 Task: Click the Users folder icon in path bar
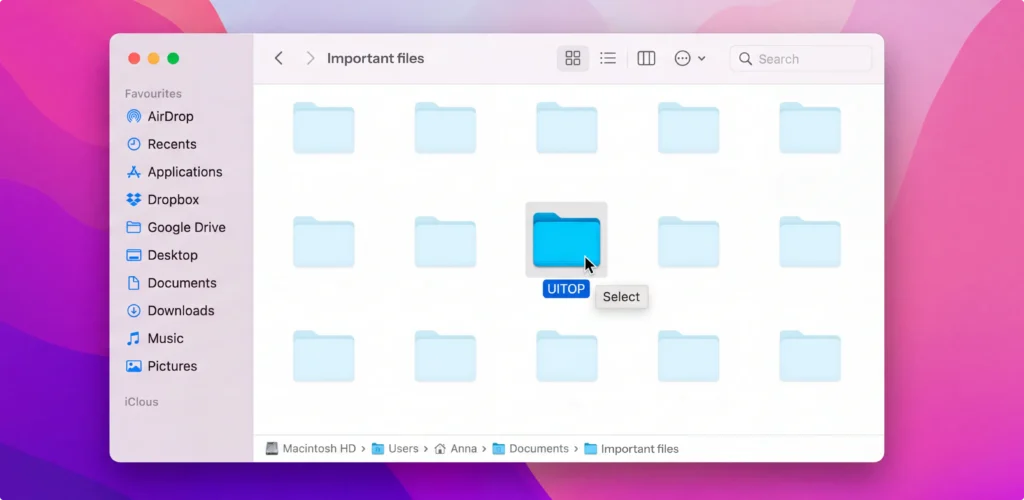(x=377, y=449)
